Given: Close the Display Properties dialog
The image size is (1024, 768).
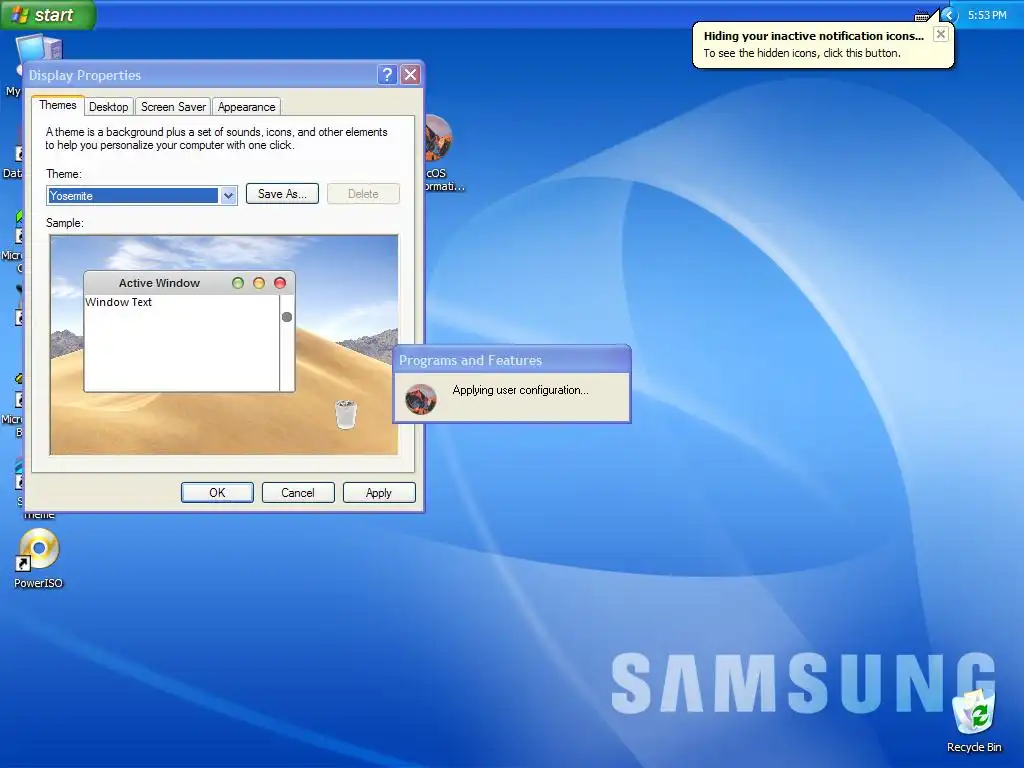Looking at the screenshot, I should (x=410, y=74).
